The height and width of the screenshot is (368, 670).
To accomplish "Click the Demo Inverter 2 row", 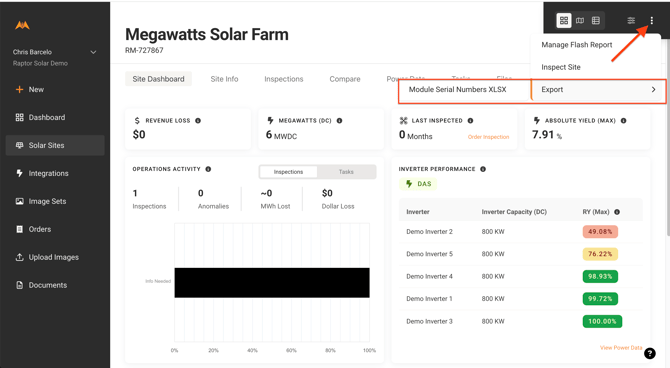I will point(520,232).
